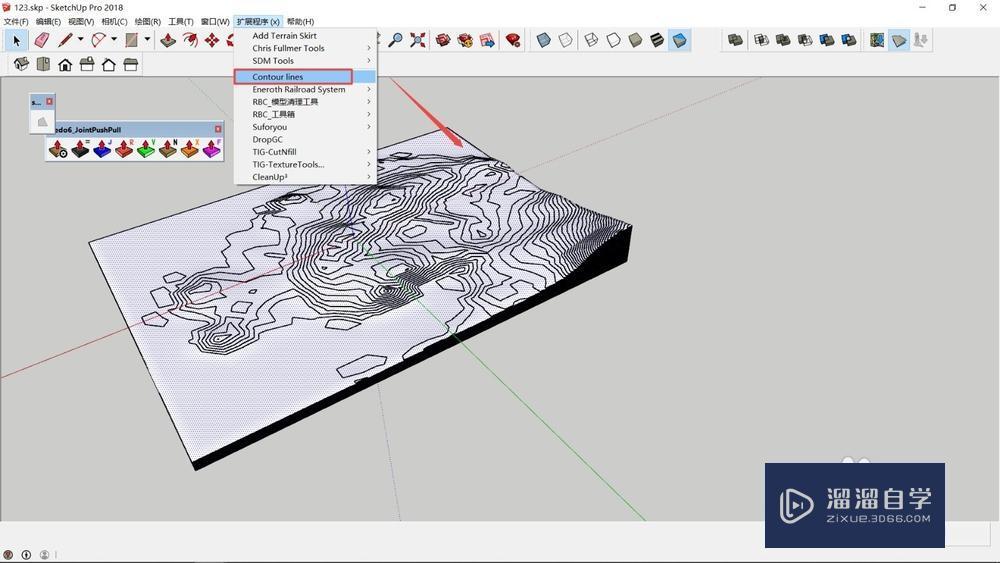Click Intersect solid tool
Viewport: 1000px width, 563px height.
(761, 40)
